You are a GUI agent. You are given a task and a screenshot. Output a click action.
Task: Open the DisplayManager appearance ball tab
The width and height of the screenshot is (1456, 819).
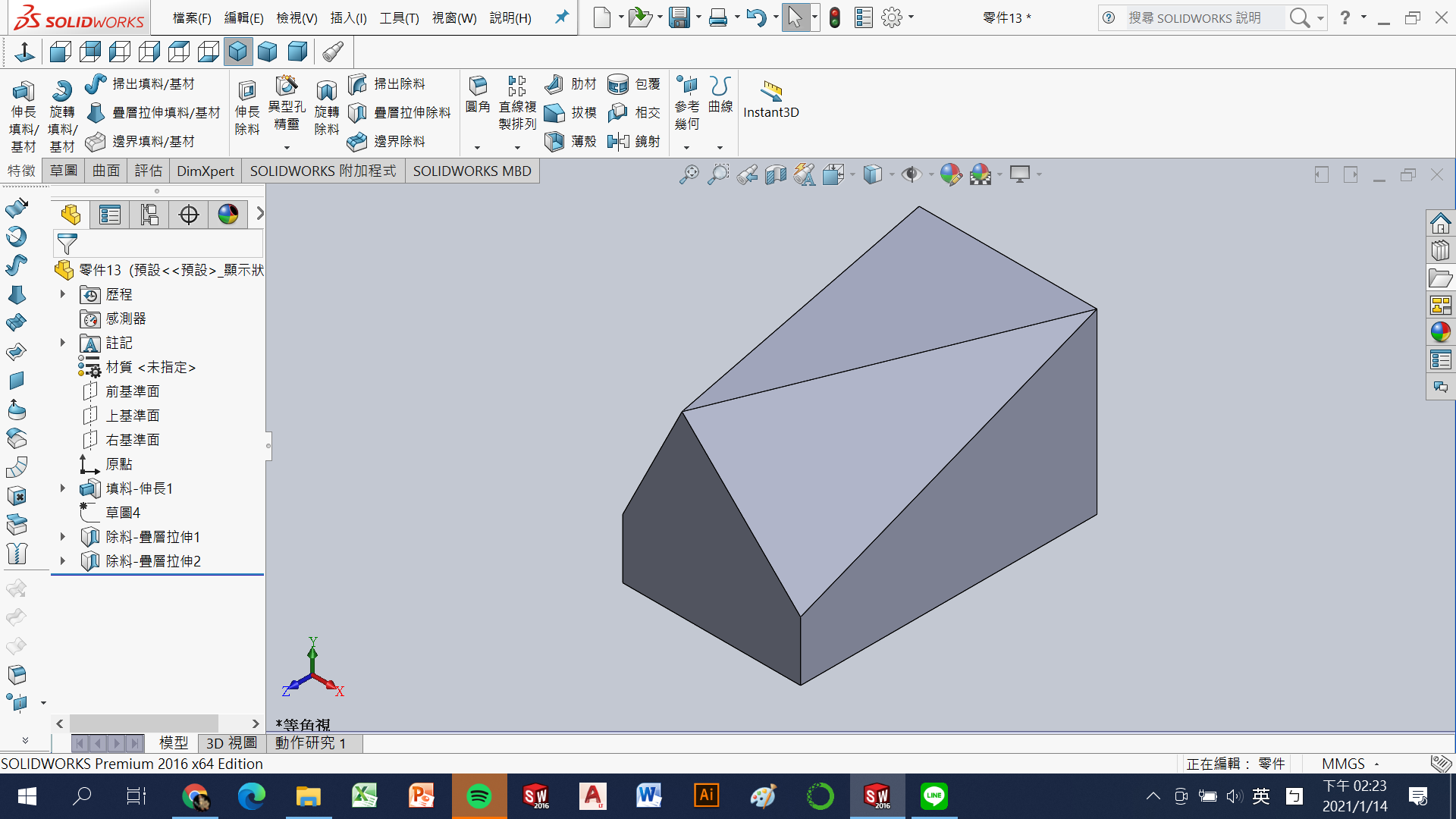pyautogui.click(x=227, y=215)
